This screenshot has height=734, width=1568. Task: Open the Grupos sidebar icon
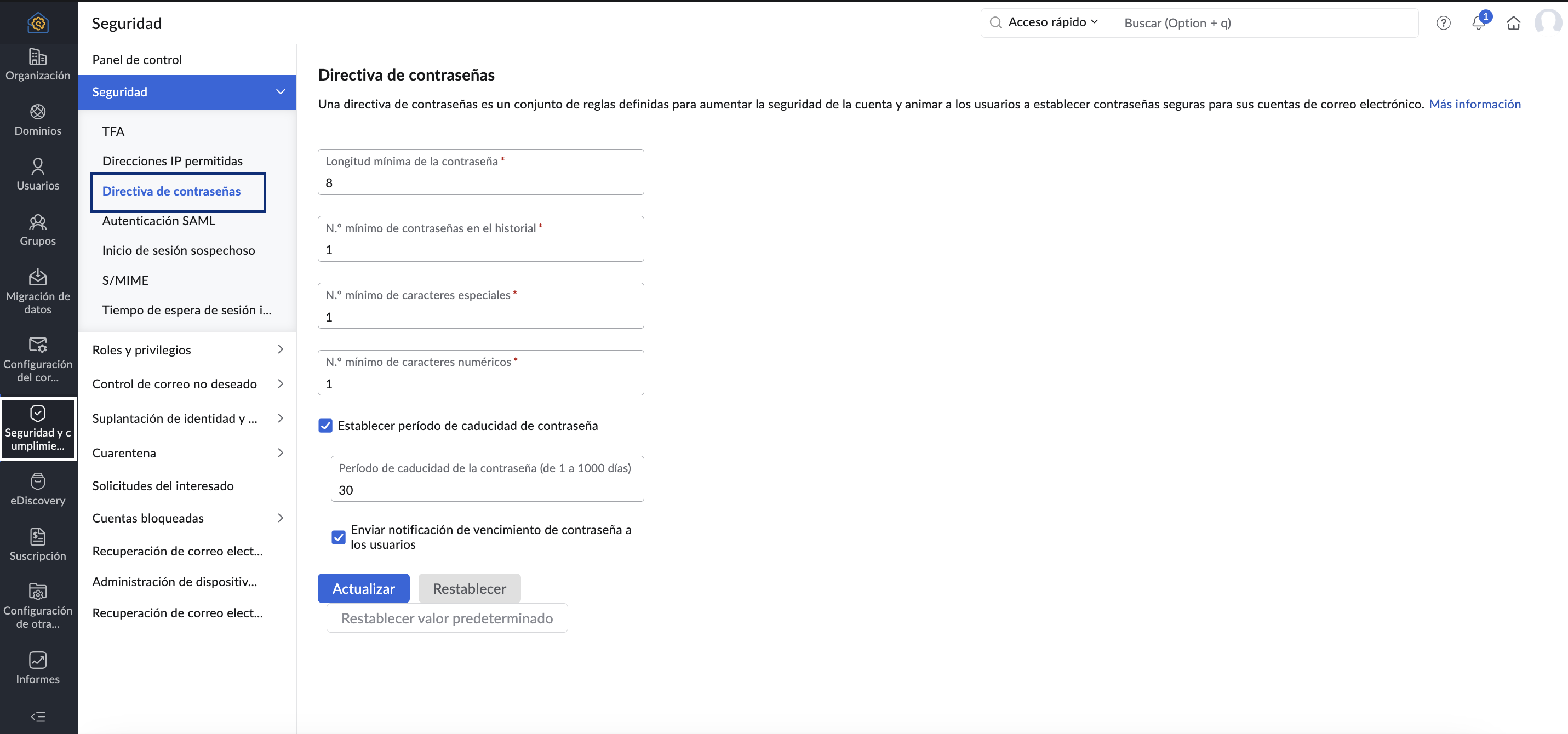tap(38, 230)
